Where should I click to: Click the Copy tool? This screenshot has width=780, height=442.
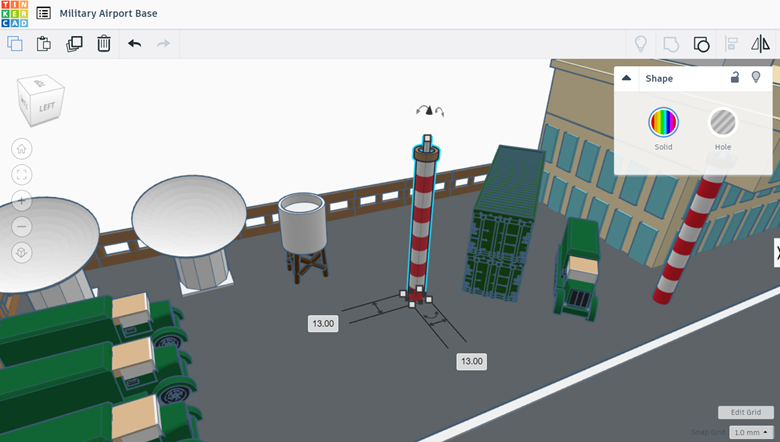pyautogui.click(x=15, y=44)
